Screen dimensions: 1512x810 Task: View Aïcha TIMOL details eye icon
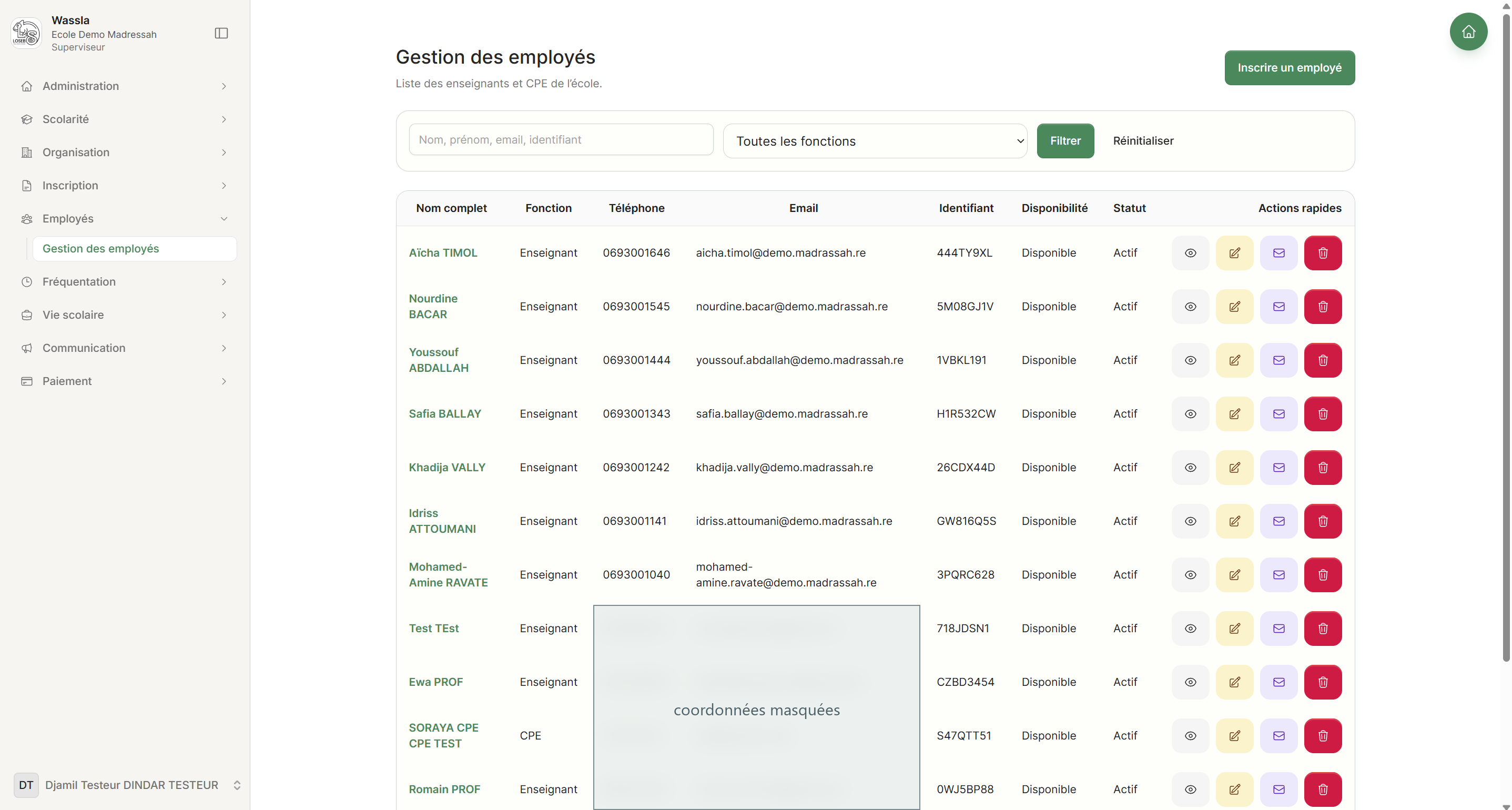(x=1190, y=253)
